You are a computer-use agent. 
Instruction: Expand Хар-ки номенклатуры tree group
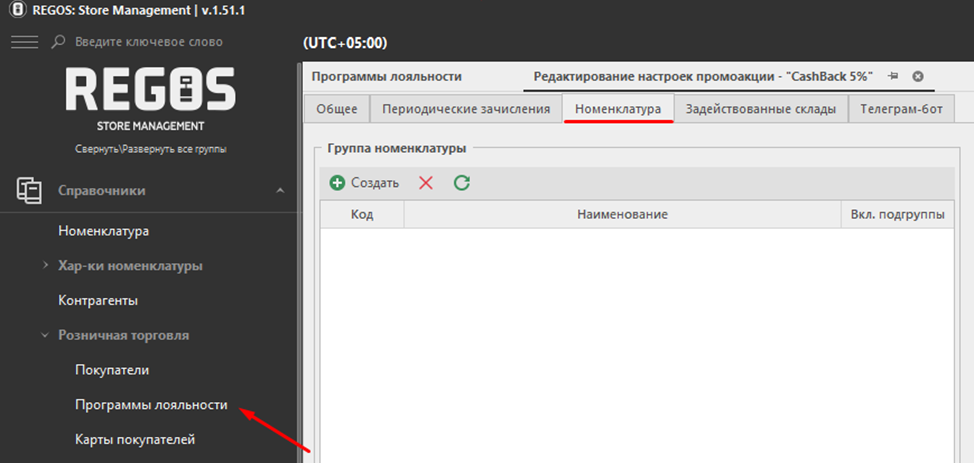45,266
